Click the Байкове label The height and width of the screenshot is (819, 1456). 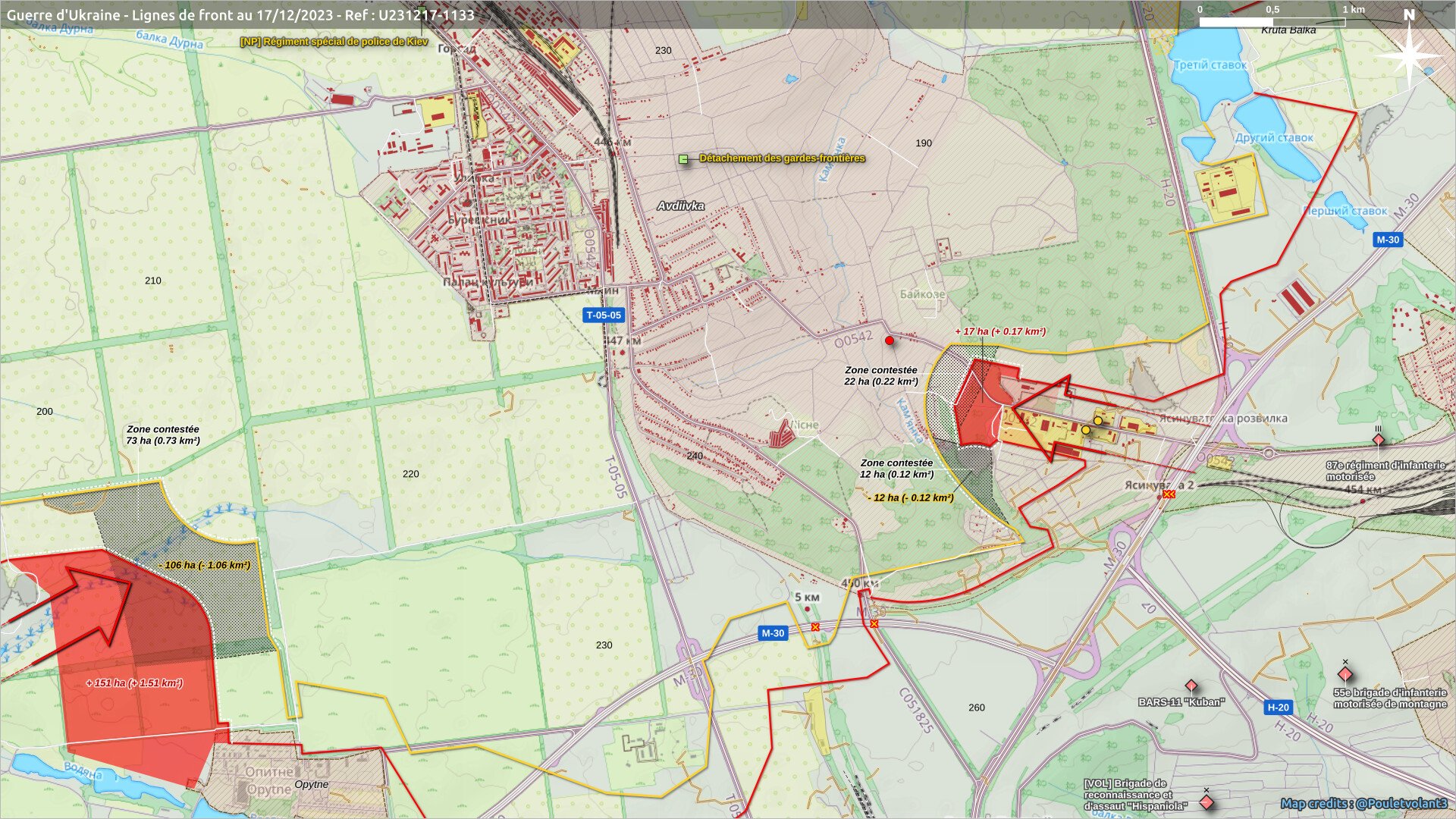coord(923,294)
